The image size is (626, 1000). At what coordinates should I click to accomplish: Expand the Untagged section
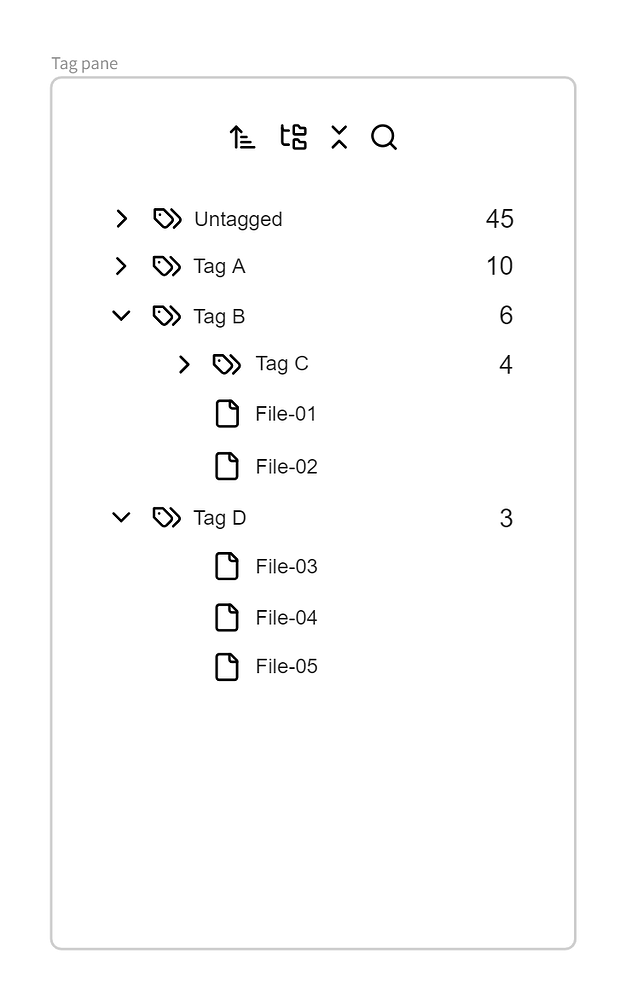(x=122, y=218)
